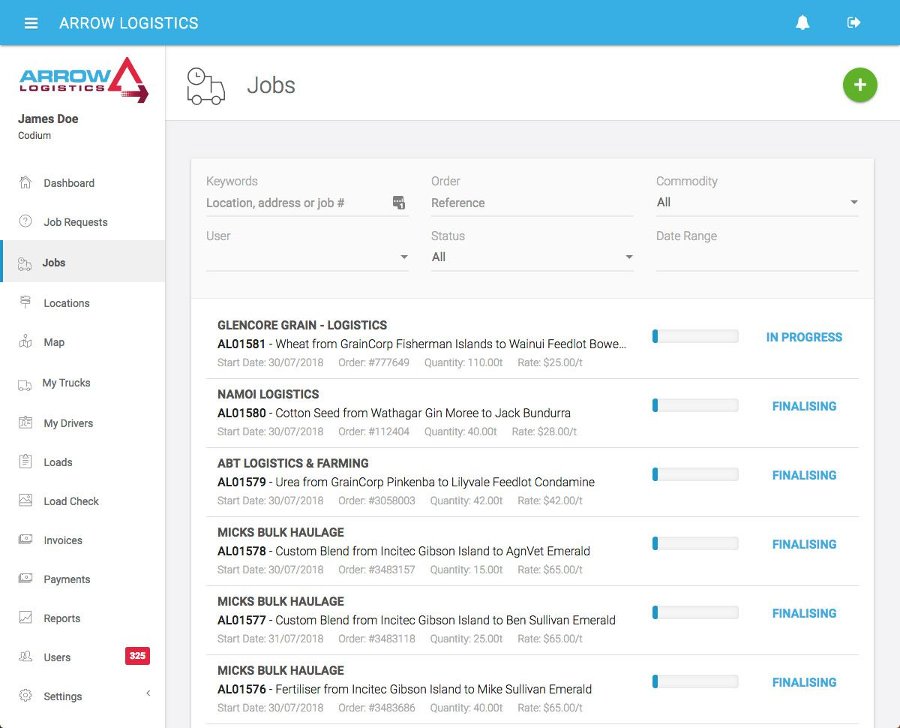Click the Loads clipboard icon
Screen dimensions: 900x728
pos(25,461)
